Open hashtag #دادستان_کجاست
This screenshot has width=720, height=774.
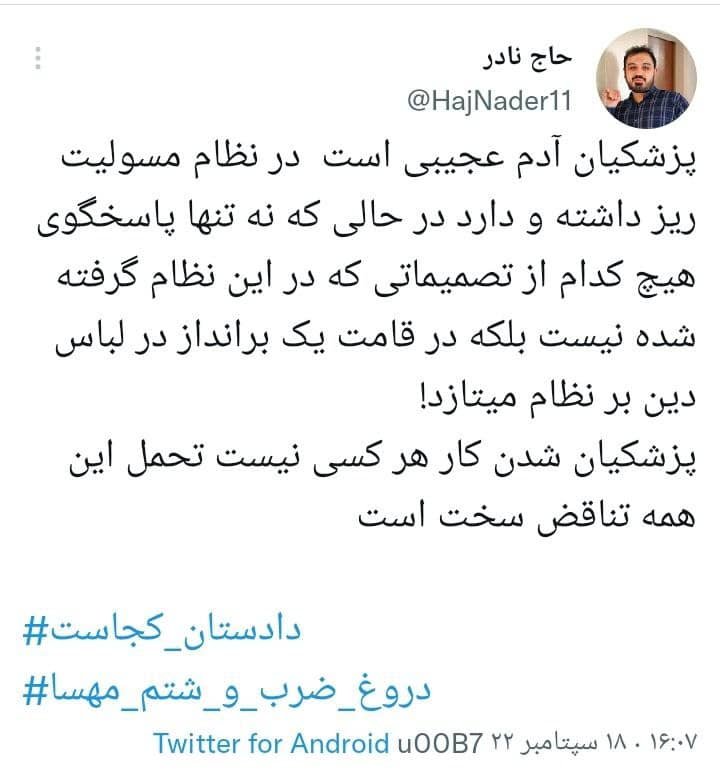162,631
